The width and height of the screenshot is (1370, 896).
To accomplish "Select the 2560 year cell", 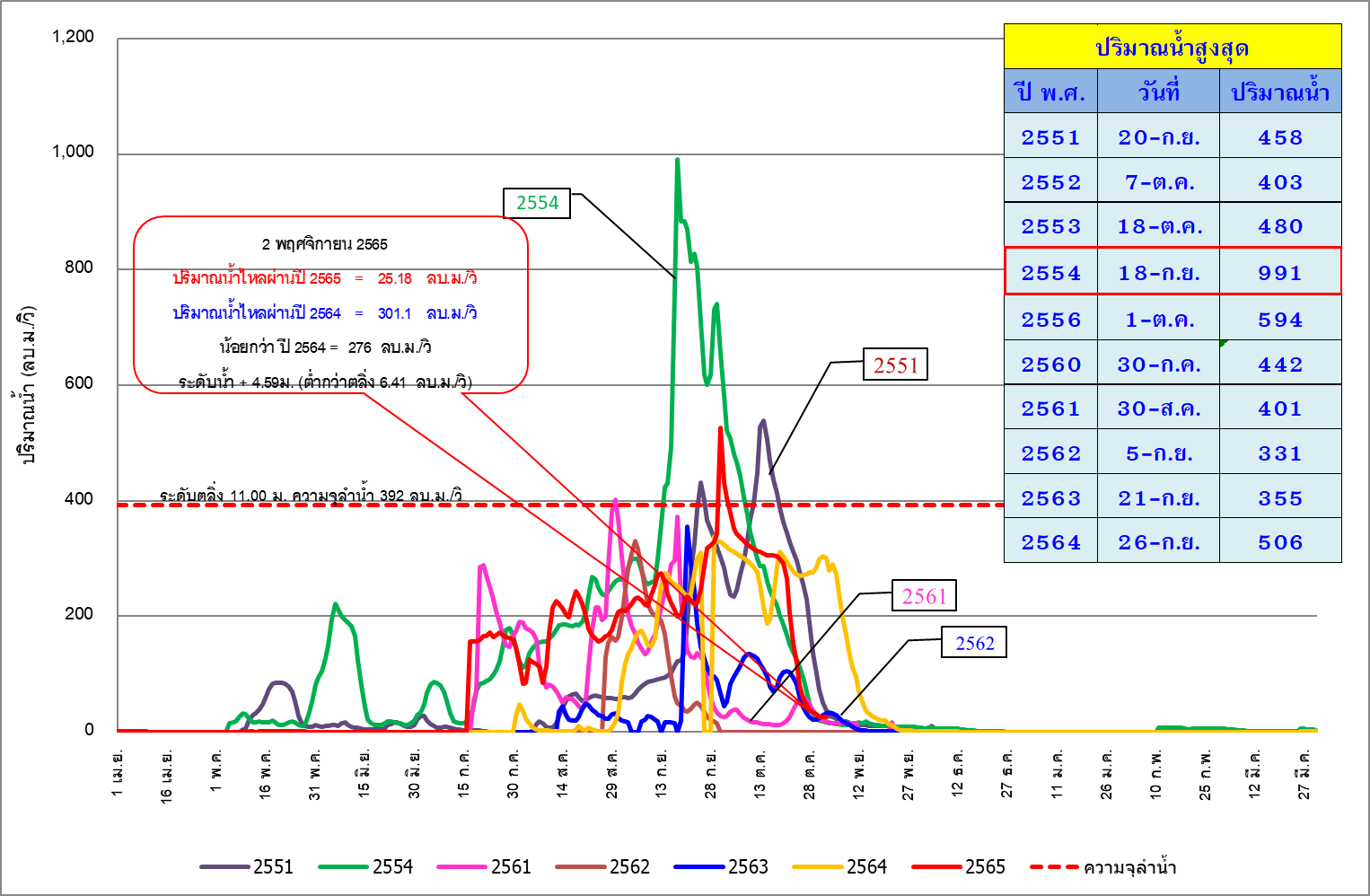I will point(1050,364).
